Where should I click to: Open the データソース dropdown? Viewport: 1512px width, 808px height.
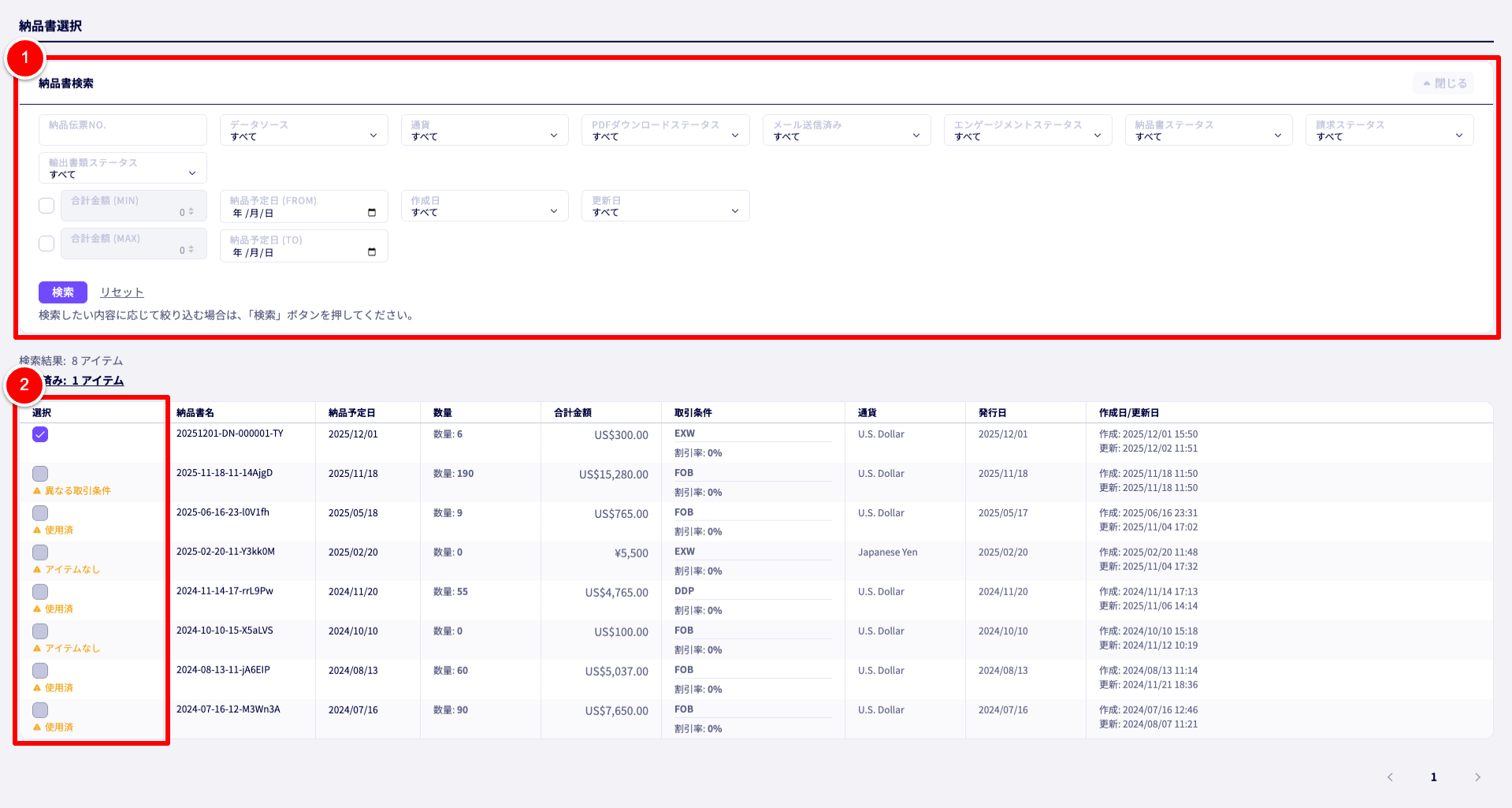point(303,130)
